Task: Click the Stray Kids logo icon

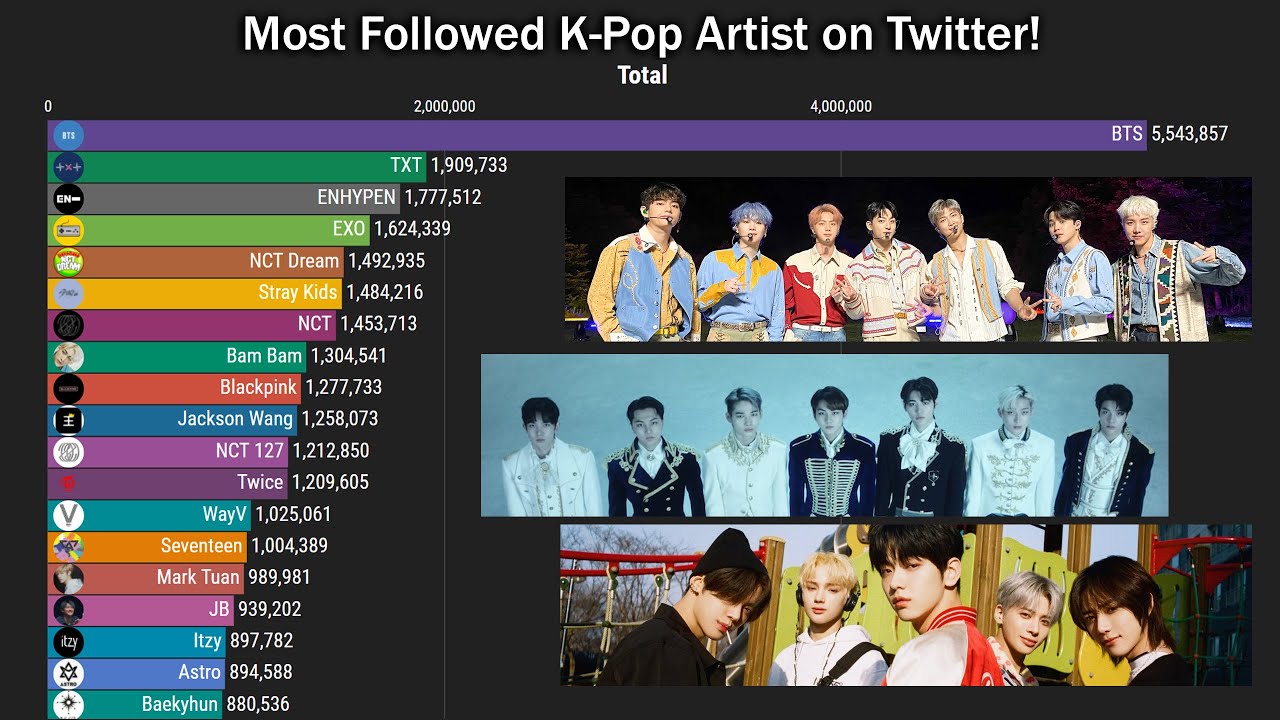Action: 68,293
